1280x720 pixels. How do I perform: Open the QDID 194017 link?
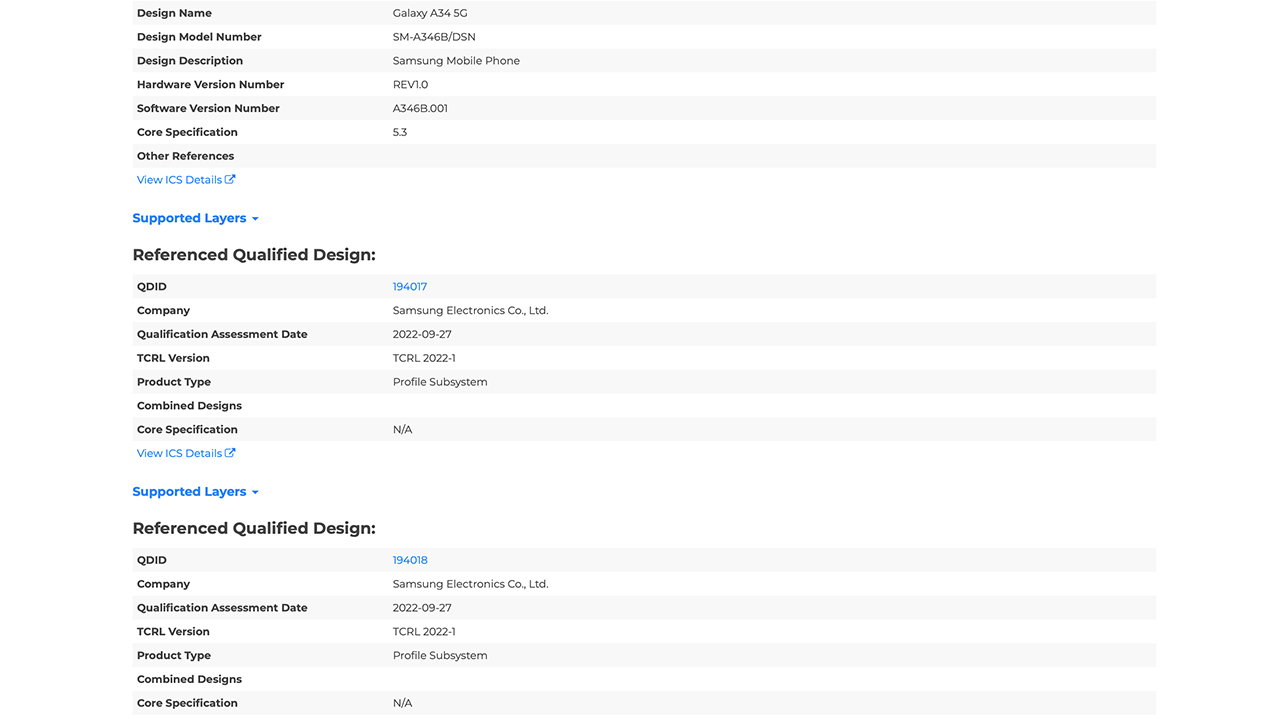tap(409, 286)
